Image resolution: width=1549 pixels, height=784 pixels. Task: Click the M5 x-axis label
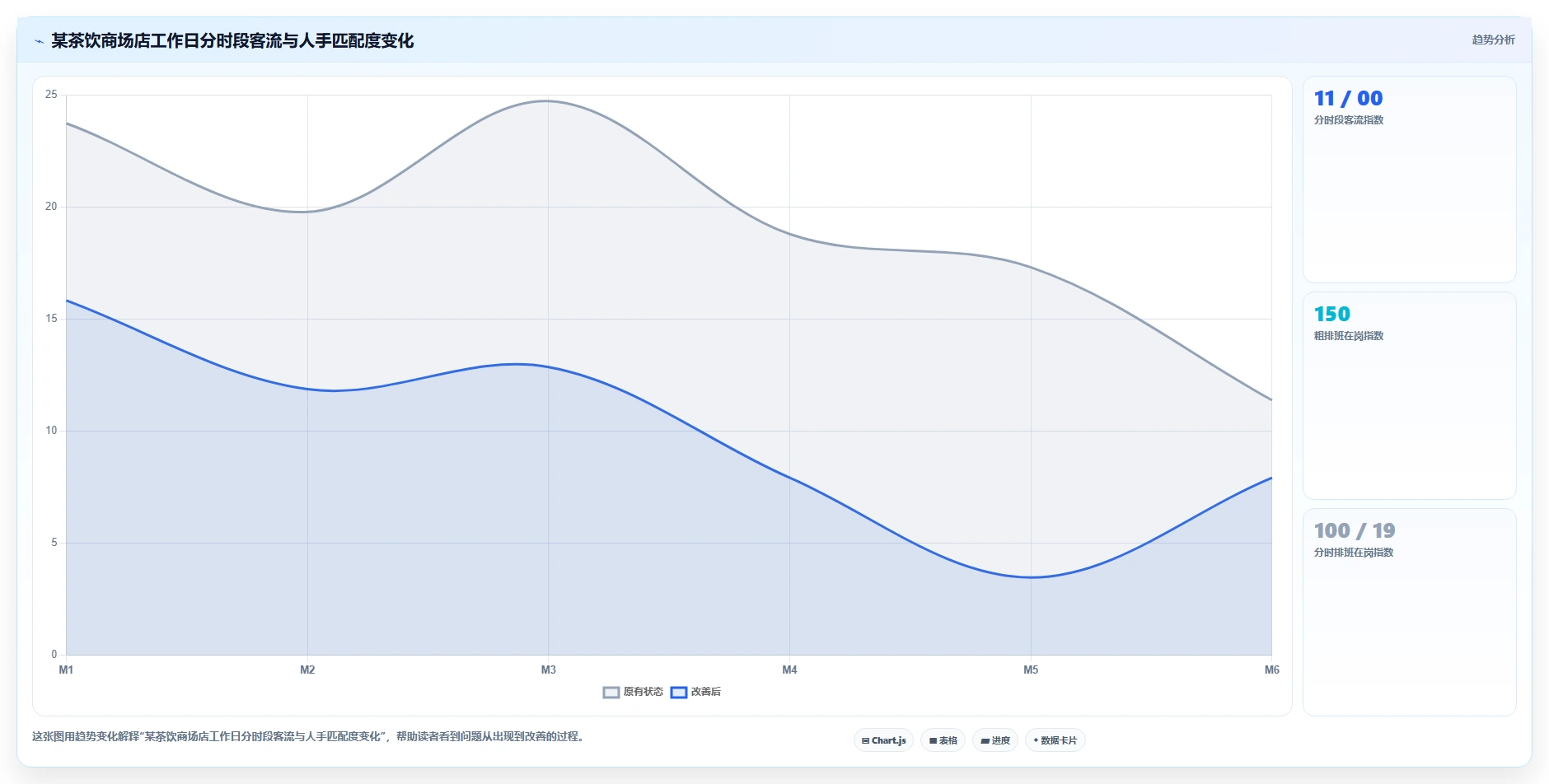point(1031,670)
